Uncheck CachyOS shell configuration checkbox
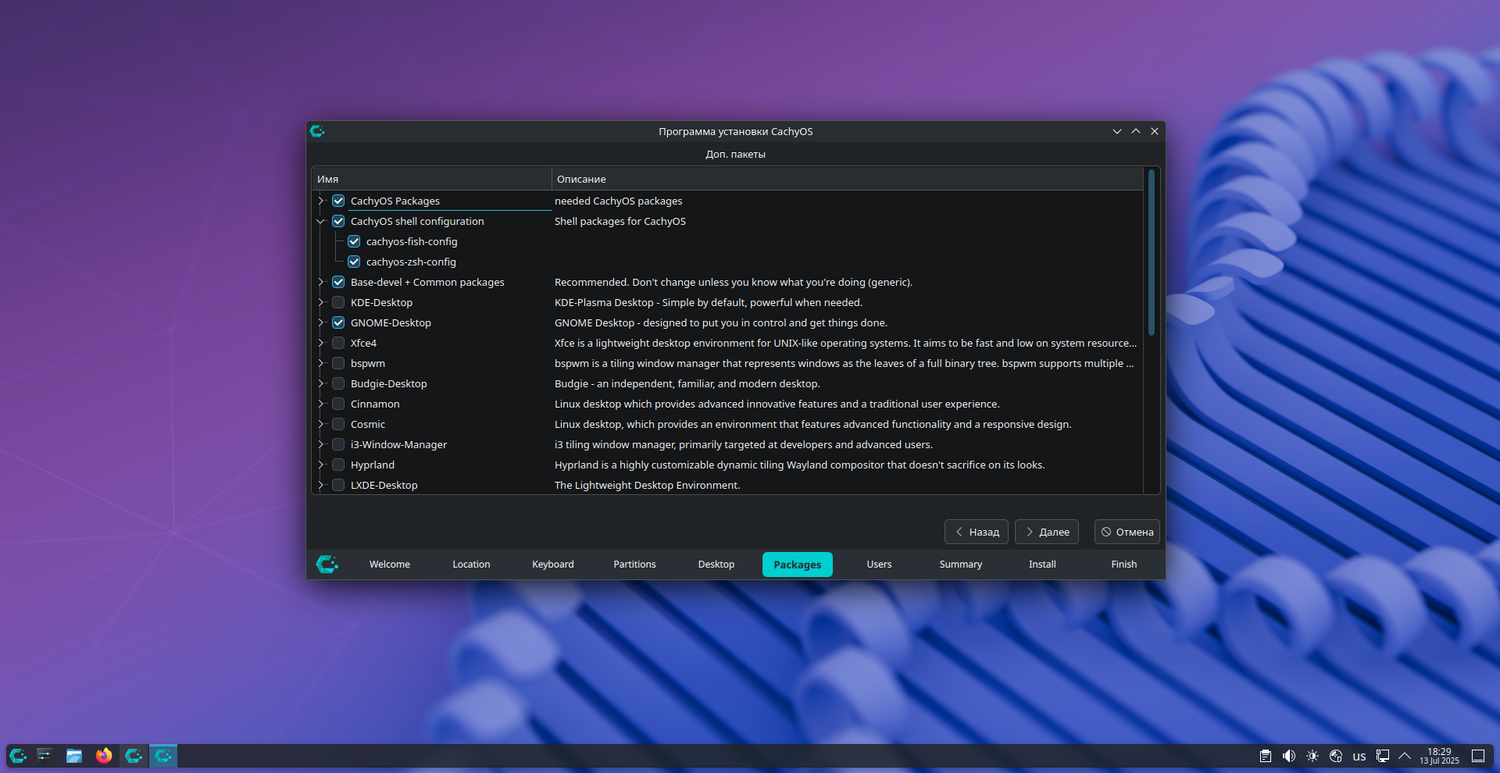This screenshot has width=1500, height=773. point(338,221)
